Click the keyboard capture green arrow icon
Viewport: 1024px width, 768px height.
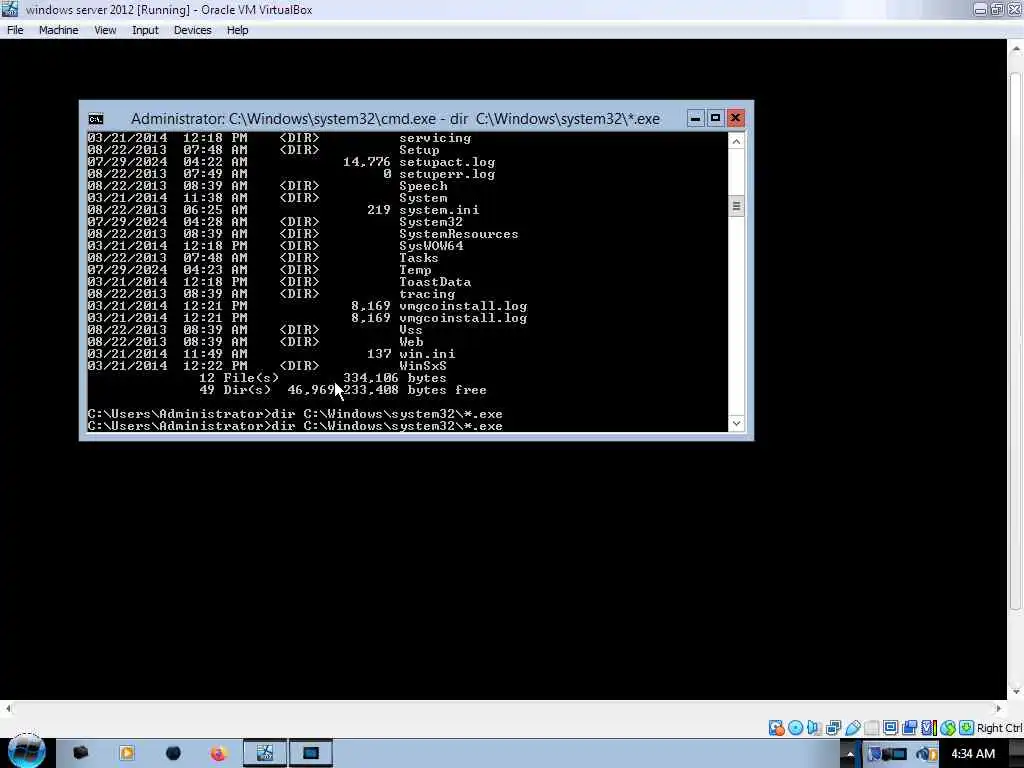click(967, 728)
